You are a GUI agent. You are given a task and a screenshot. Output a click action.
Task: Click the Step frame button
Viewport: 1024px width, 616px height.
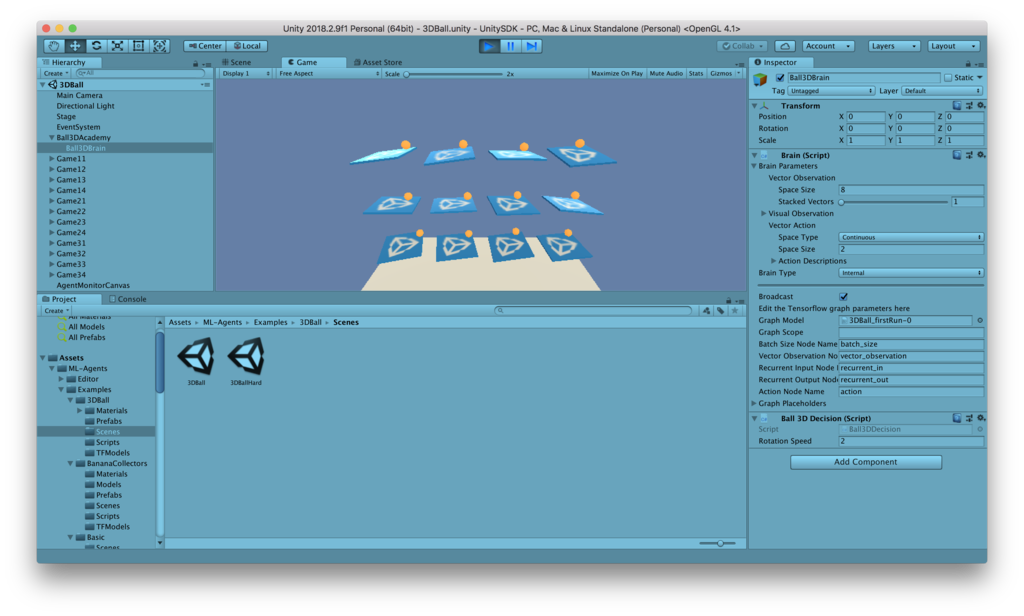[532, 46]
